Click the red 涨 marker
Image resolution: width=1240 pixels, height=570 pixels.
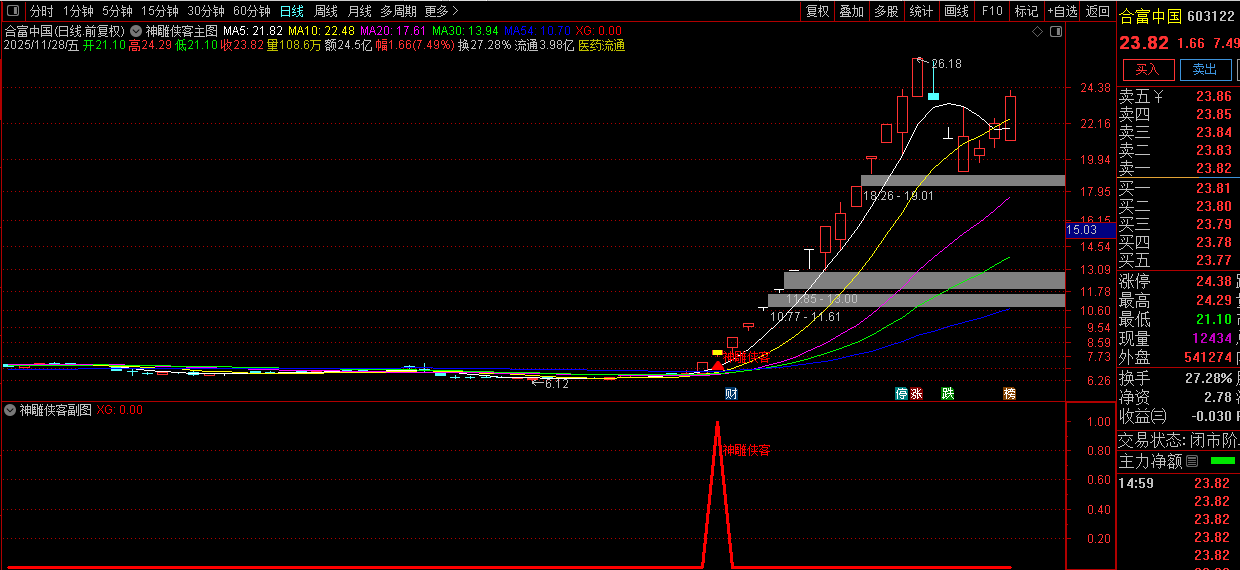coord(916,394)
